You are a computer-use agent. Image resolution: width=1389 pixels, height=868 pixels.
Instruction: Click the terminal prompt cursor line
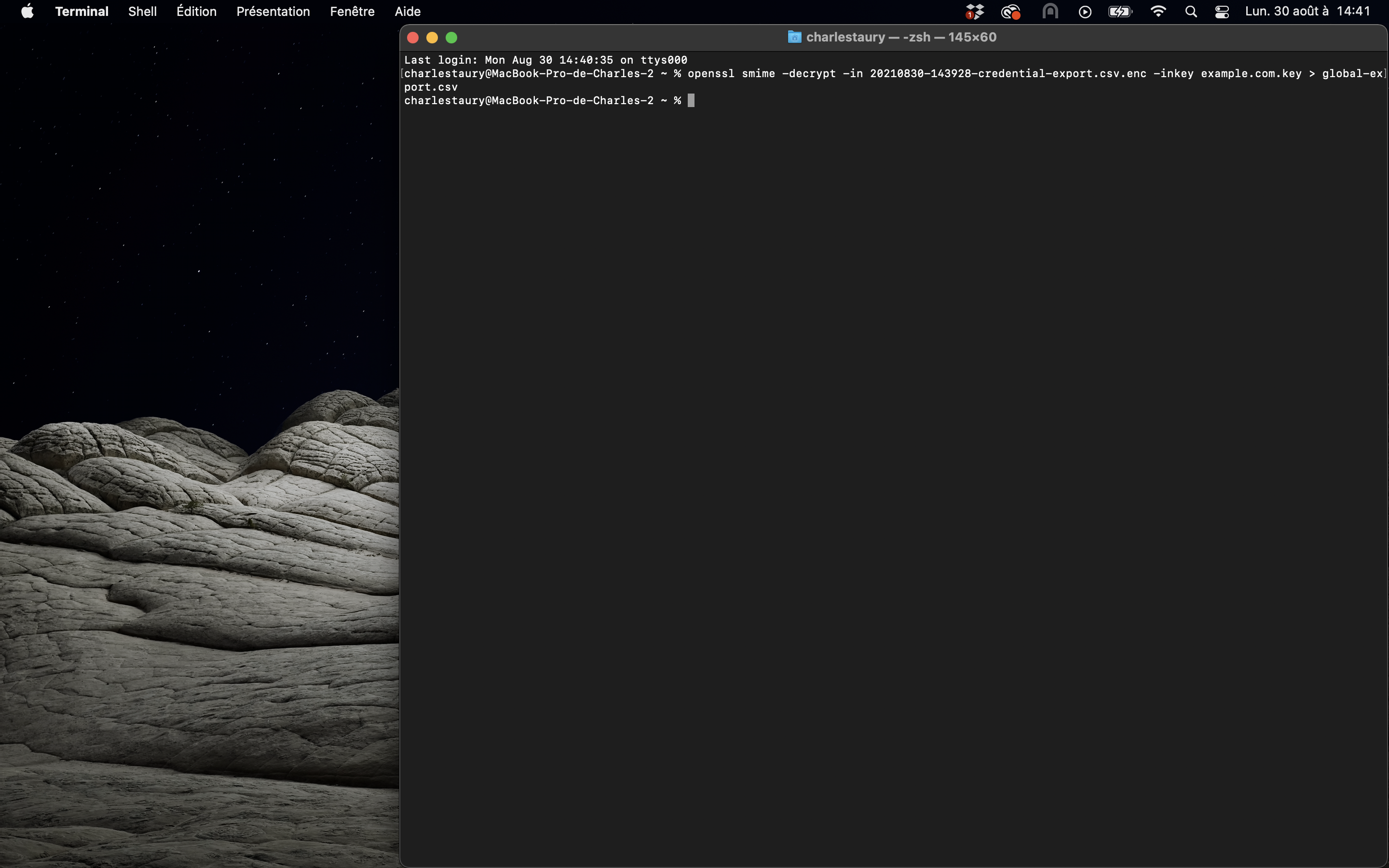pos(691,101)
